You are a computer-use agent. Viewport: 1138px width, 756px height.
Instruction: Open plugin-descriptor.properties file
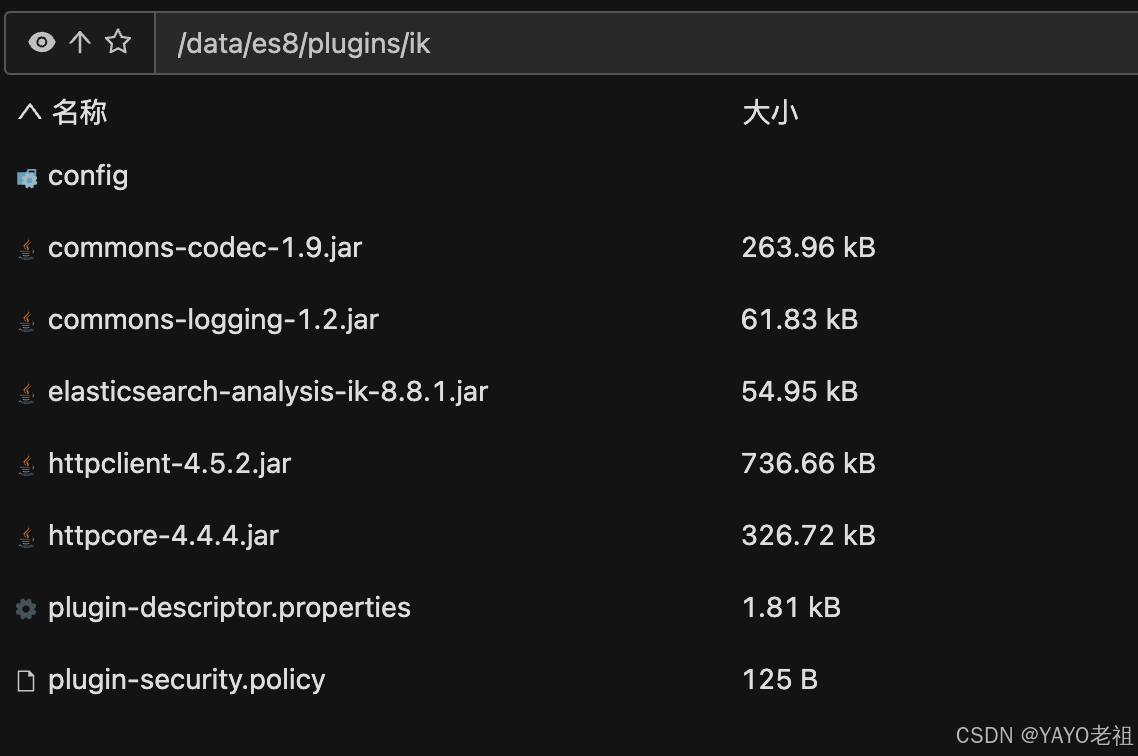pyautogui.click(x=229, y=607)
